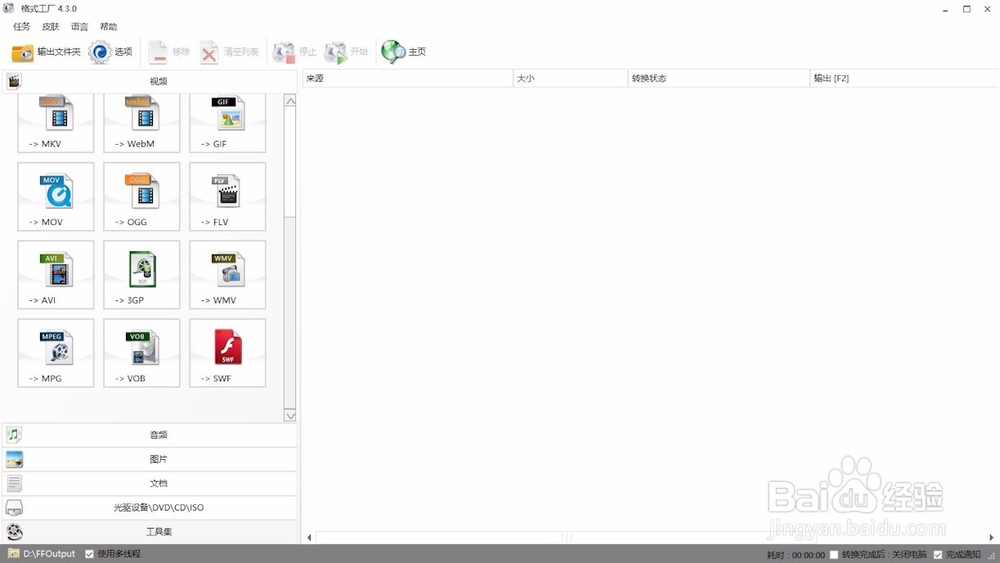Image resolution: width=1000 pixels, height=563 pixels.
Task: Choose the WebM conversion format
Action: coord(142,122)
